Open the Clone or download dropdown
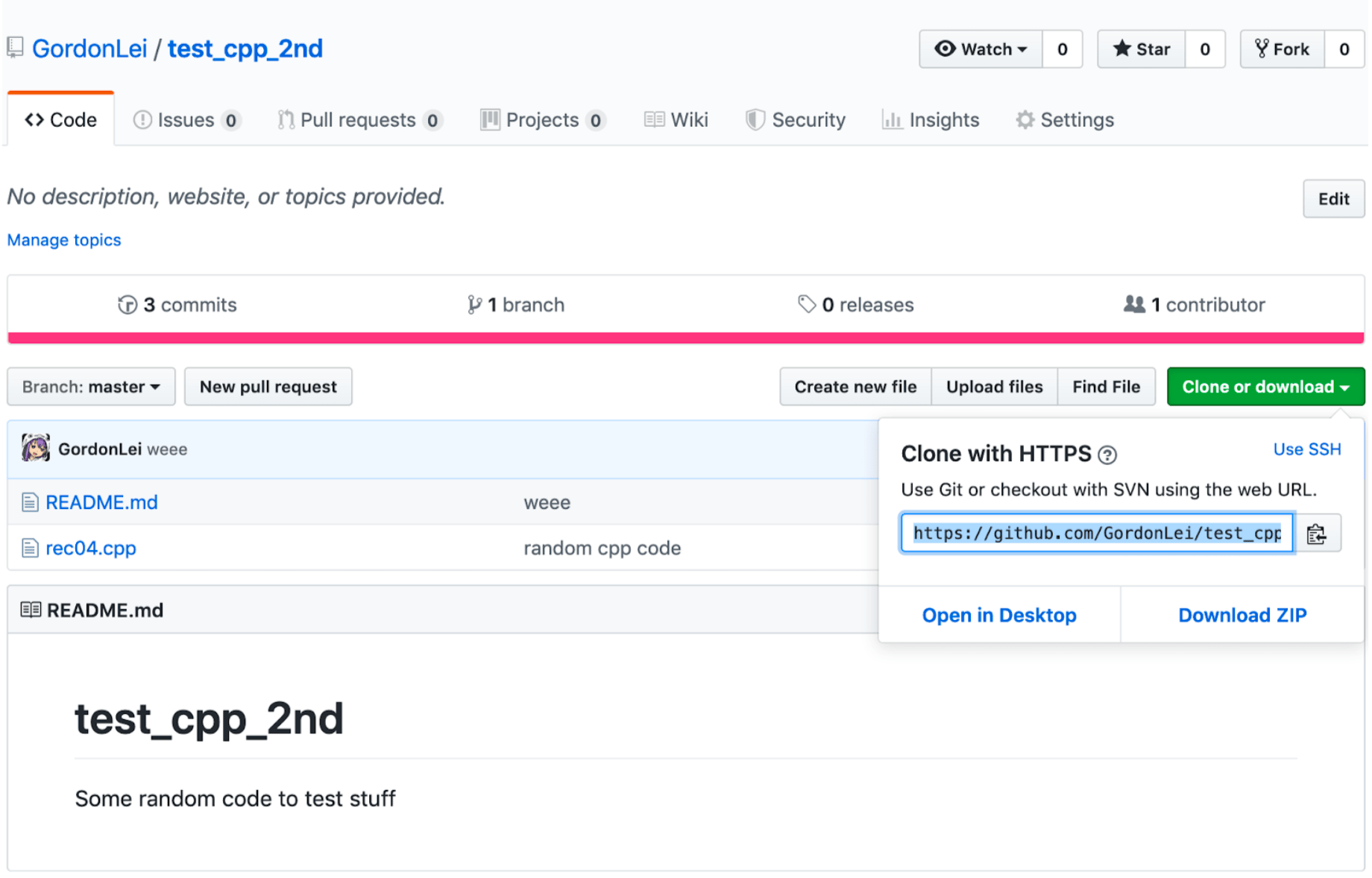The image size is (1372, 878). point(1265,386)
